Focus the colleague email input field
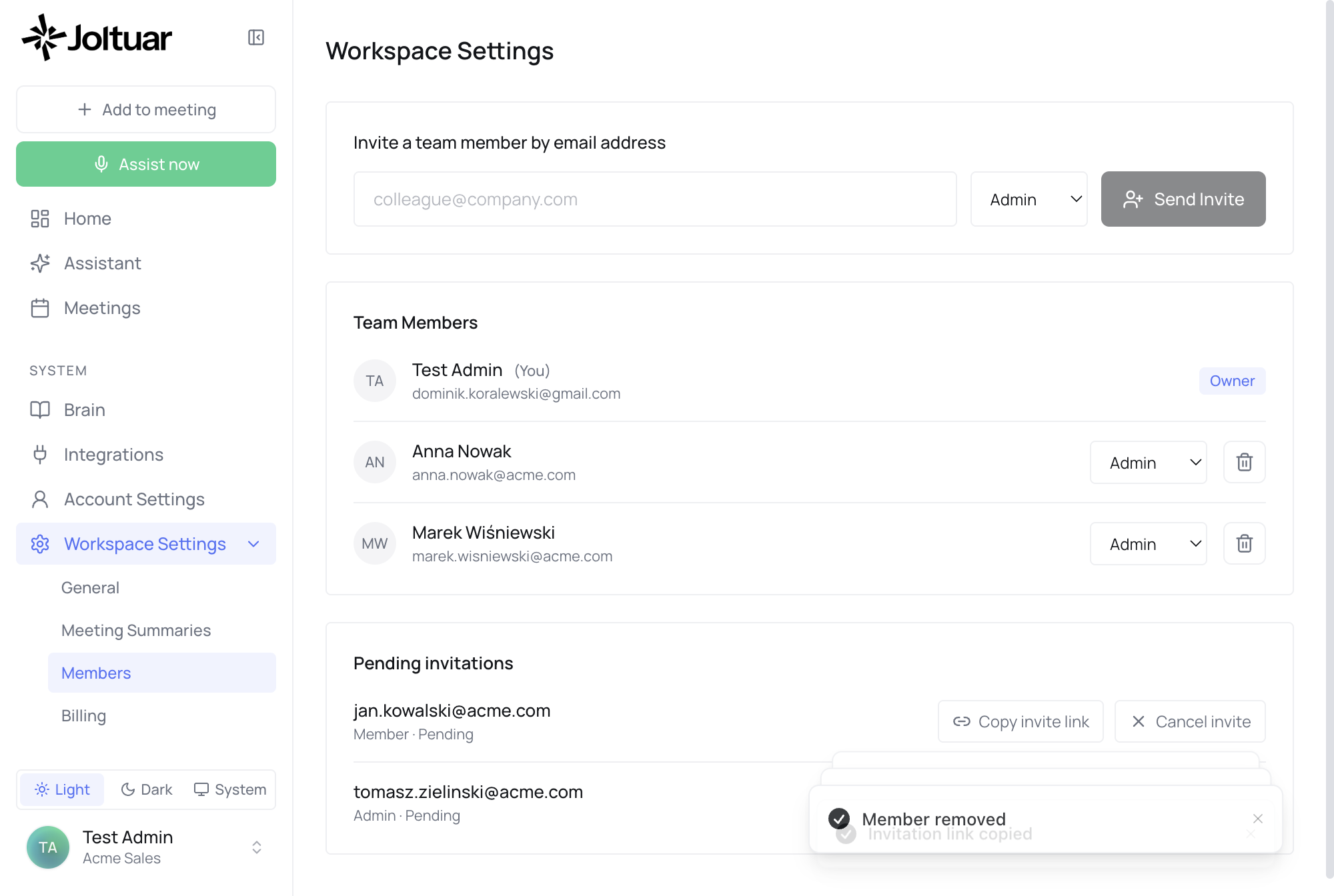1334x896 pixels. [655, 199]
